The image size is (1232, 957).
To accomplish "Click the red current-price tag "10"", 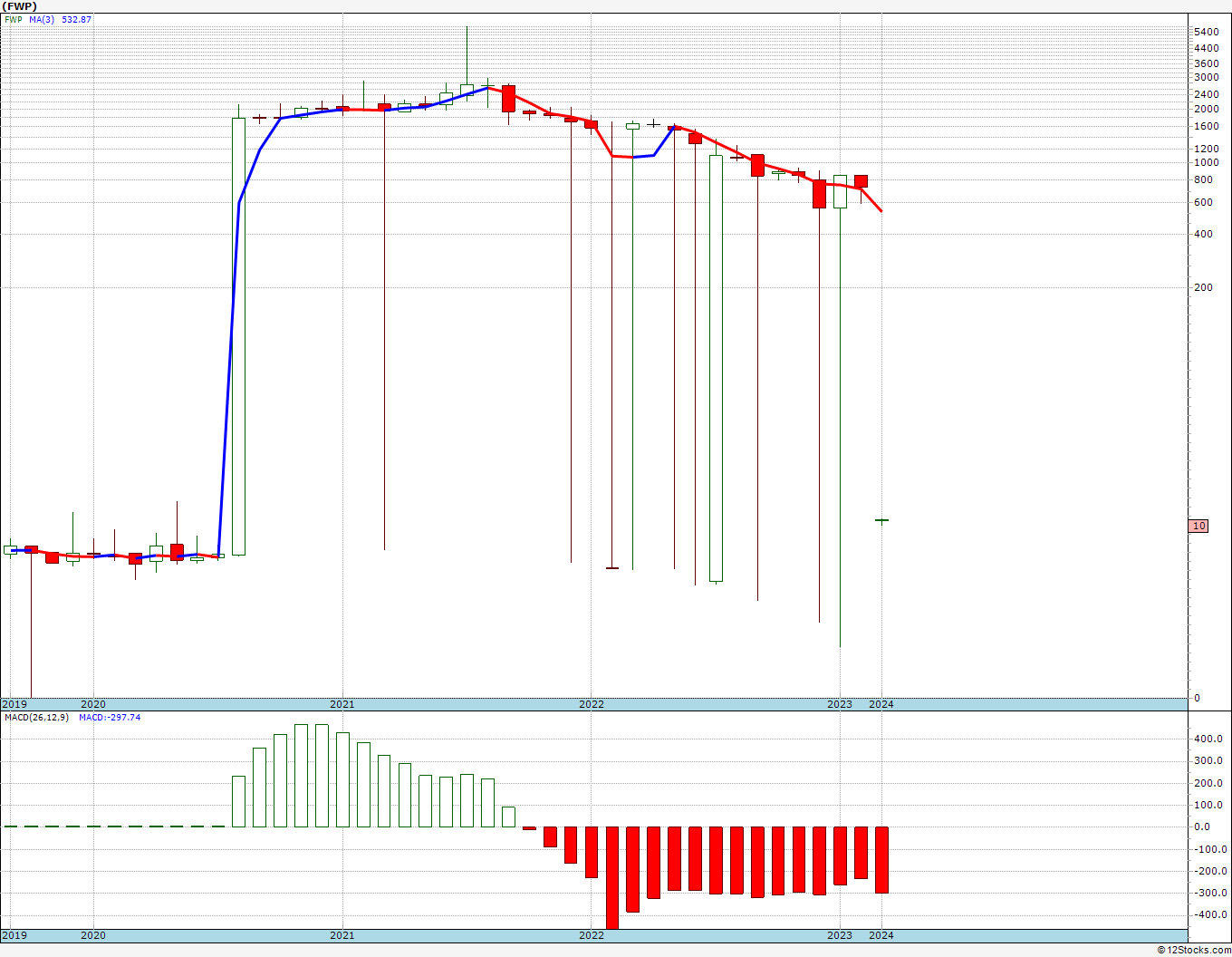I will 1198,526.
